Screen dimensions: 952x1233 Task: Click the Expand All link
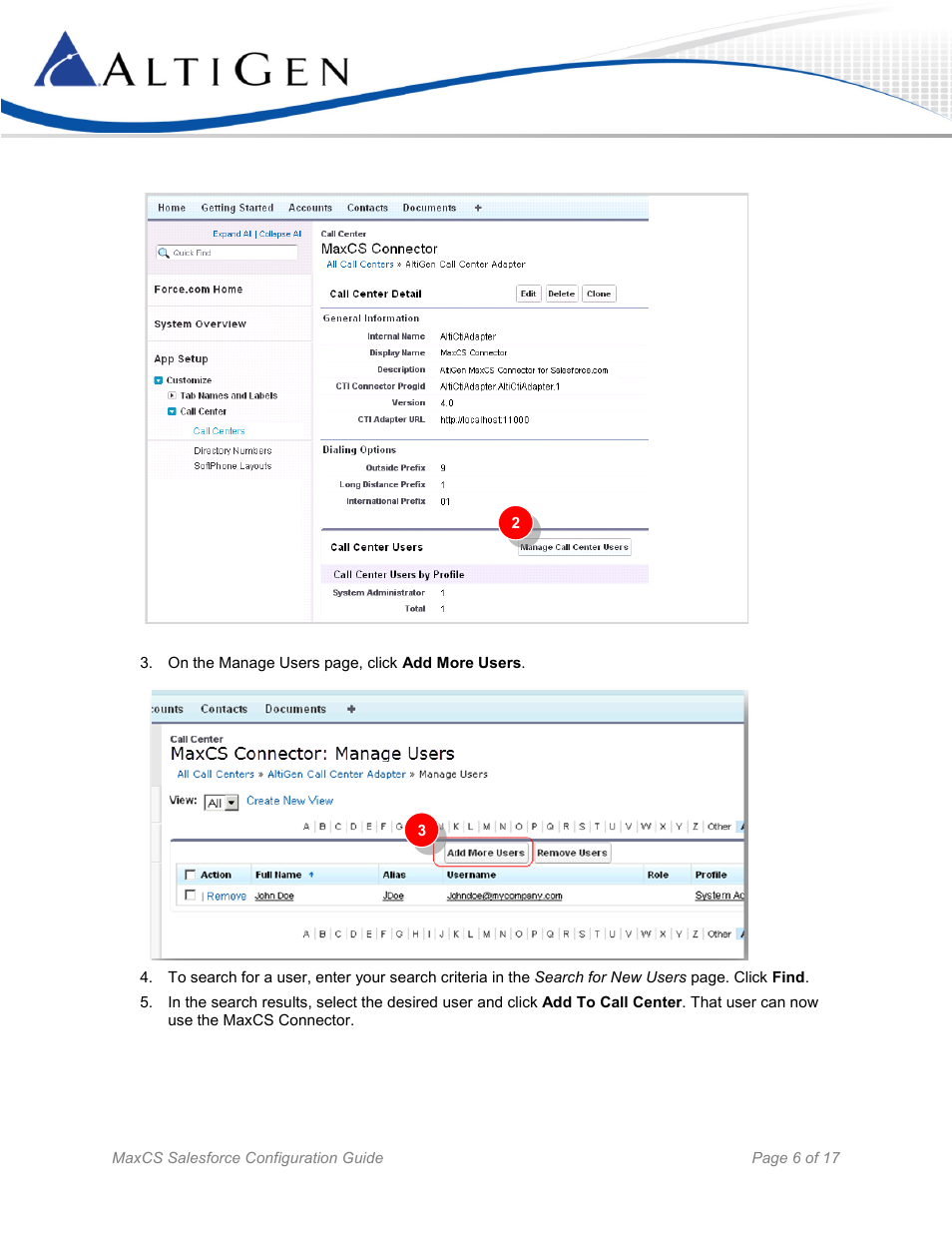(232, 234)
